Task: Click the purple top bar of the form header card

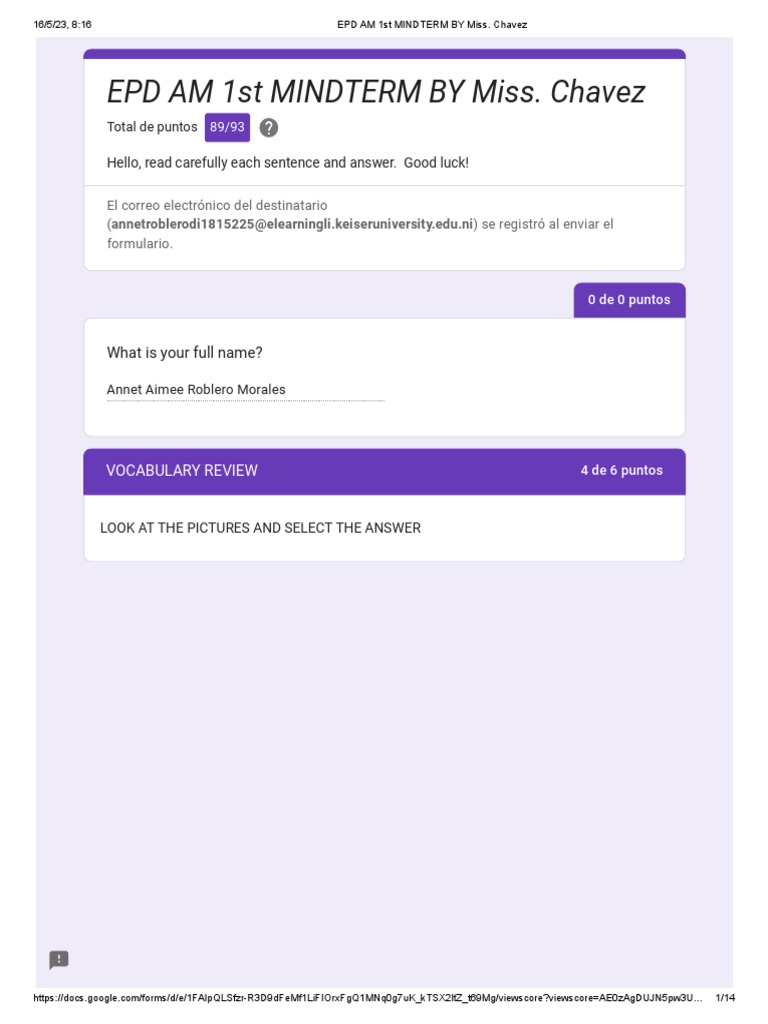Action: pyautogui.click(x=384, y=54)
